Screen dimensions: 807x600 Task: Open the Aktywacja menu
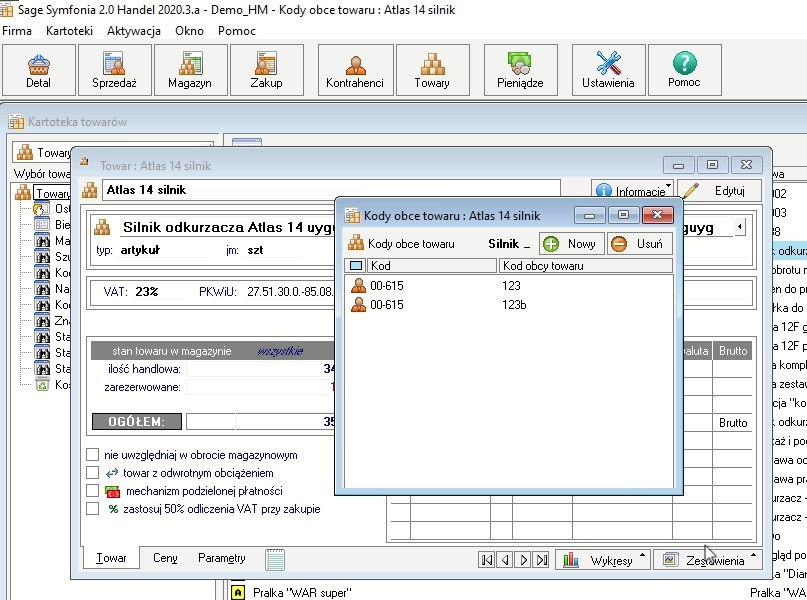pos(134,31)
